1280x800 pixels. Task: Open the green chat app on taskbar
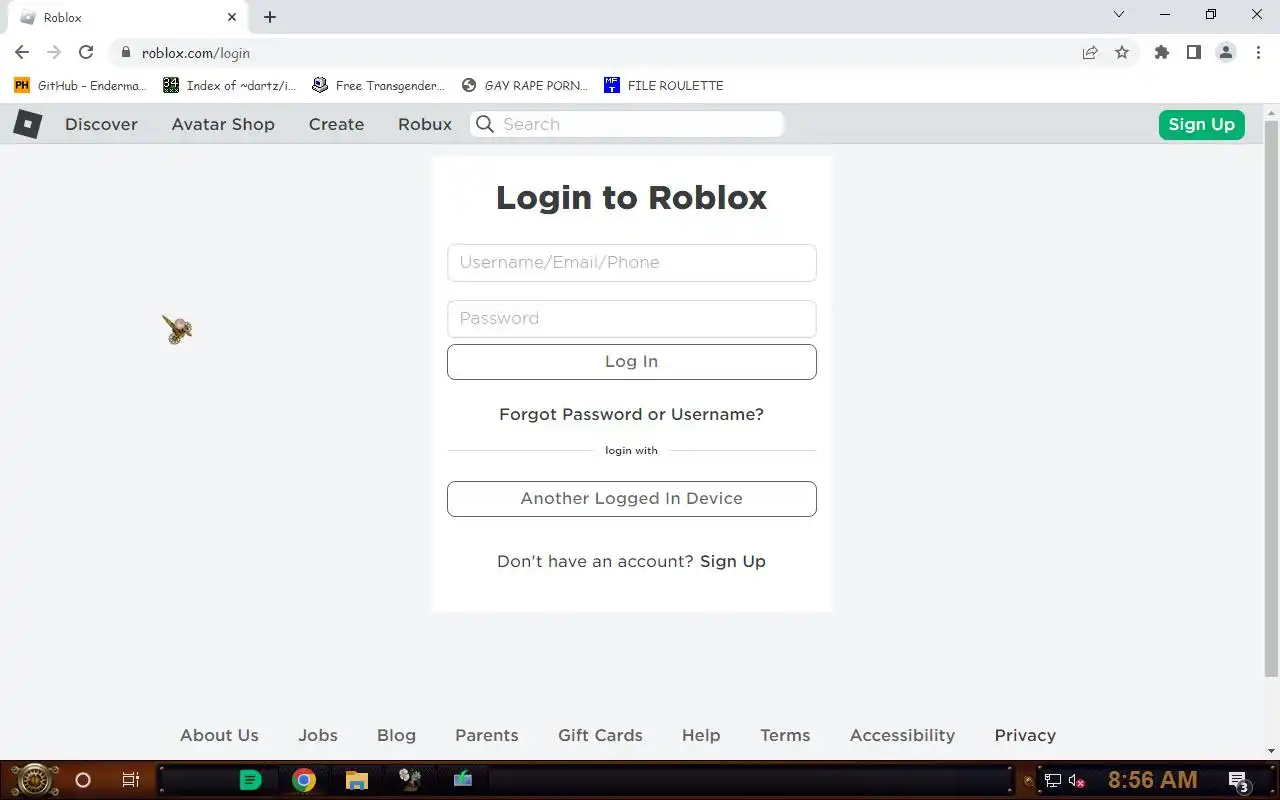(251, 780)
